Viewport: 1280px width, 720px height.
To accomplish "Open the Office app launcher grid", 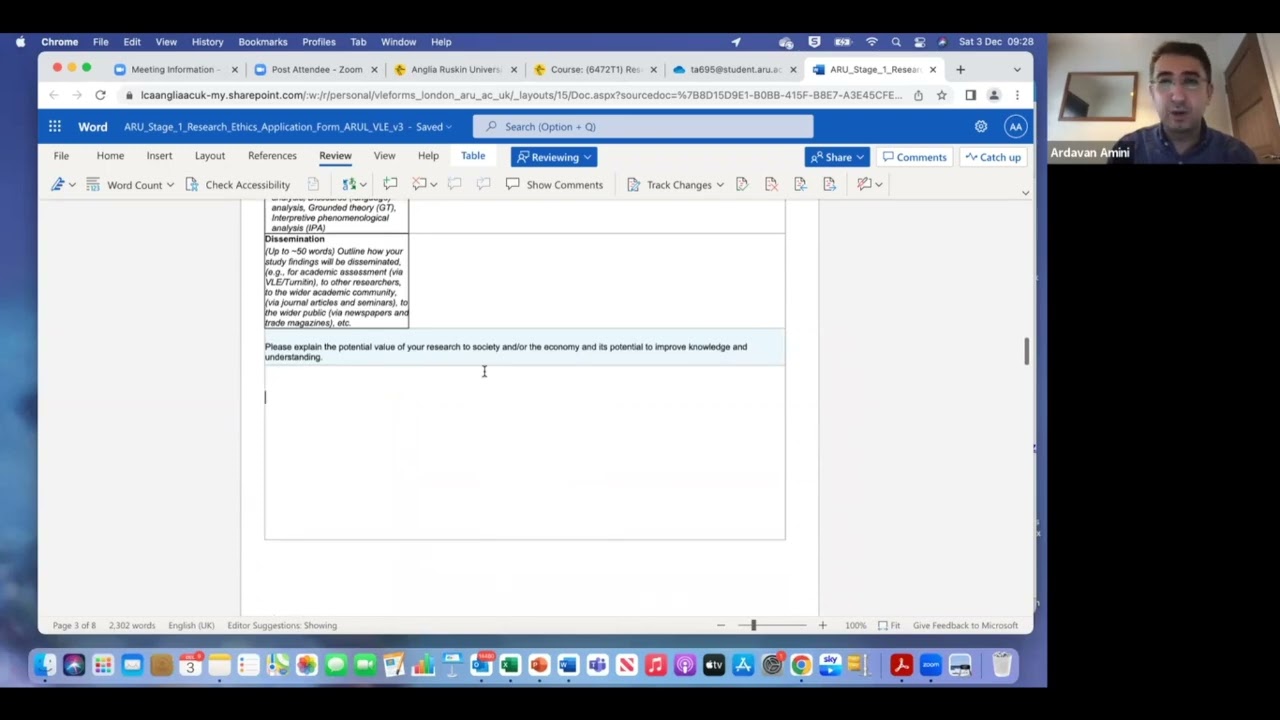I will point(55,126).
